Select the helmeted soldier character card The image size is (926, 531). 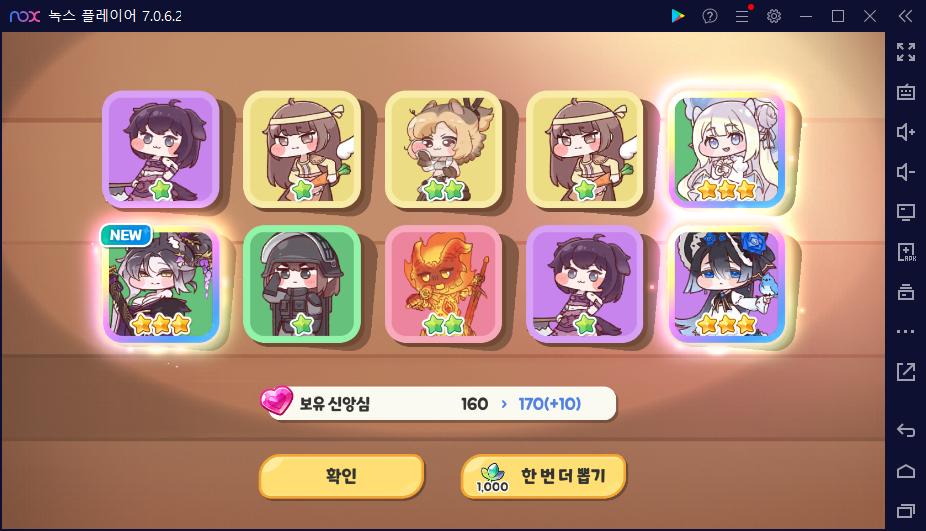[302, 284]
